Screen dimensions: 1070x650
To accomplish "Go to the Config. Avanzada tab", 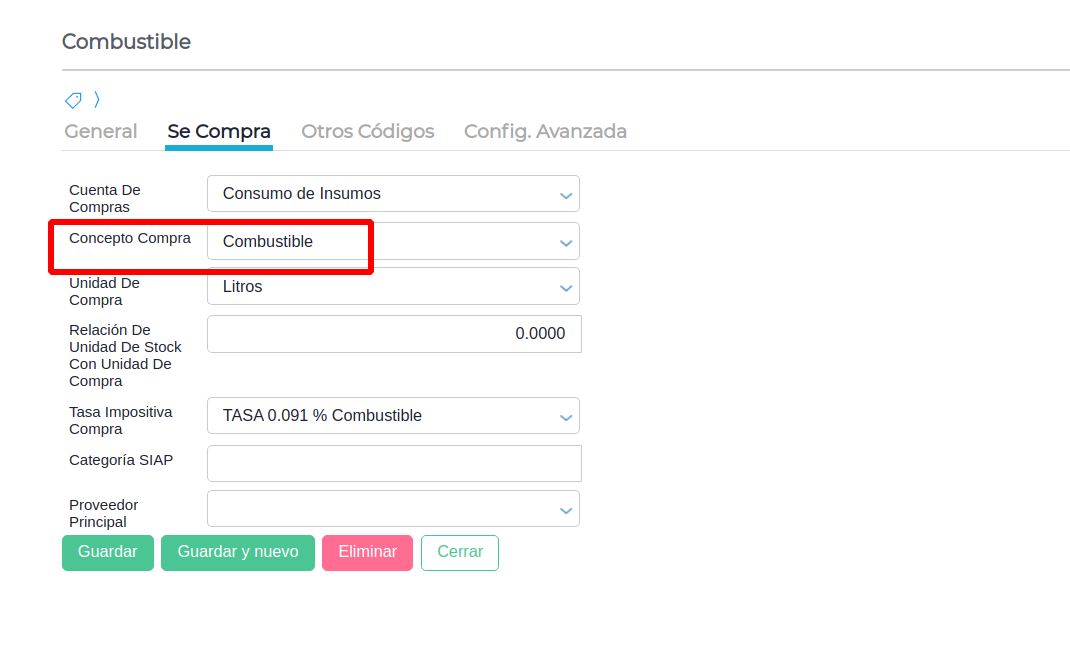I will (x=545, y=131).
